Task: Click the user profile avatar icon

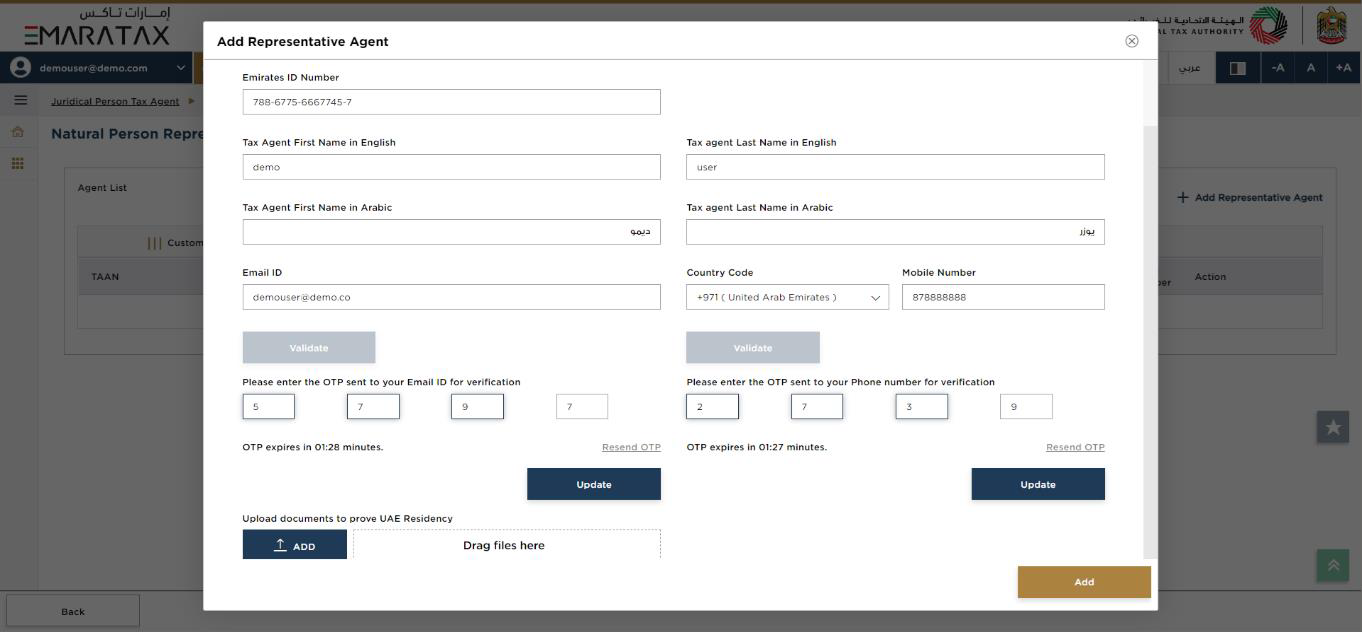Action: 20,67
